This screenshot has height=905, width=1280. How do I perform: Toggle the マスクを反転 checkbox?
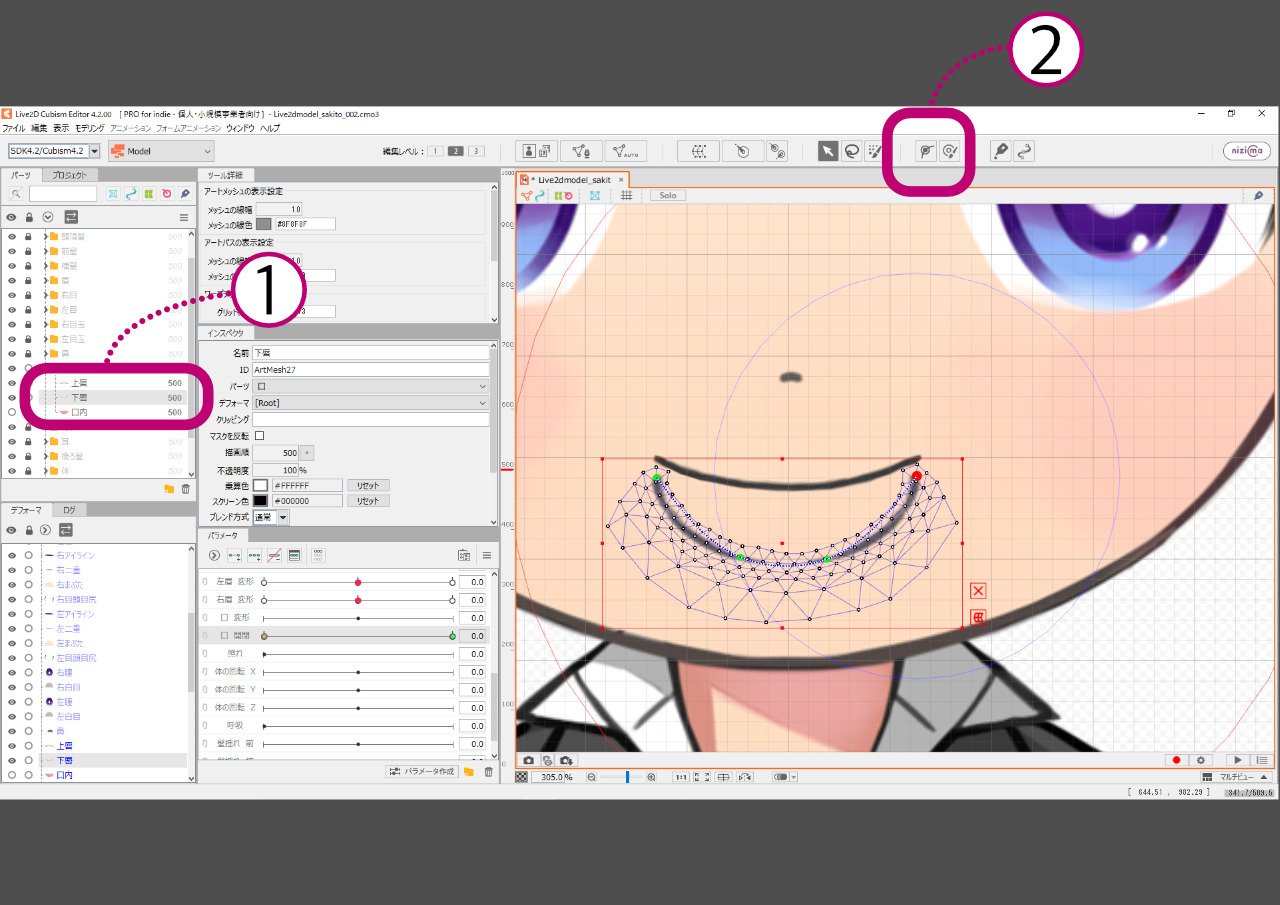pos(260,436)
